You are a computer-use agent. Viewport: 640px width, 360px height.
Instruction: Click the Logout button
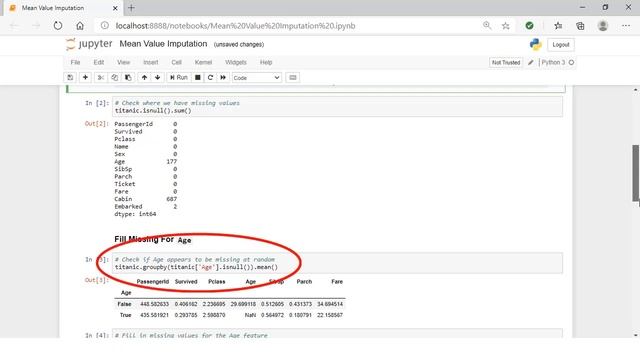[x=560, y=45]
